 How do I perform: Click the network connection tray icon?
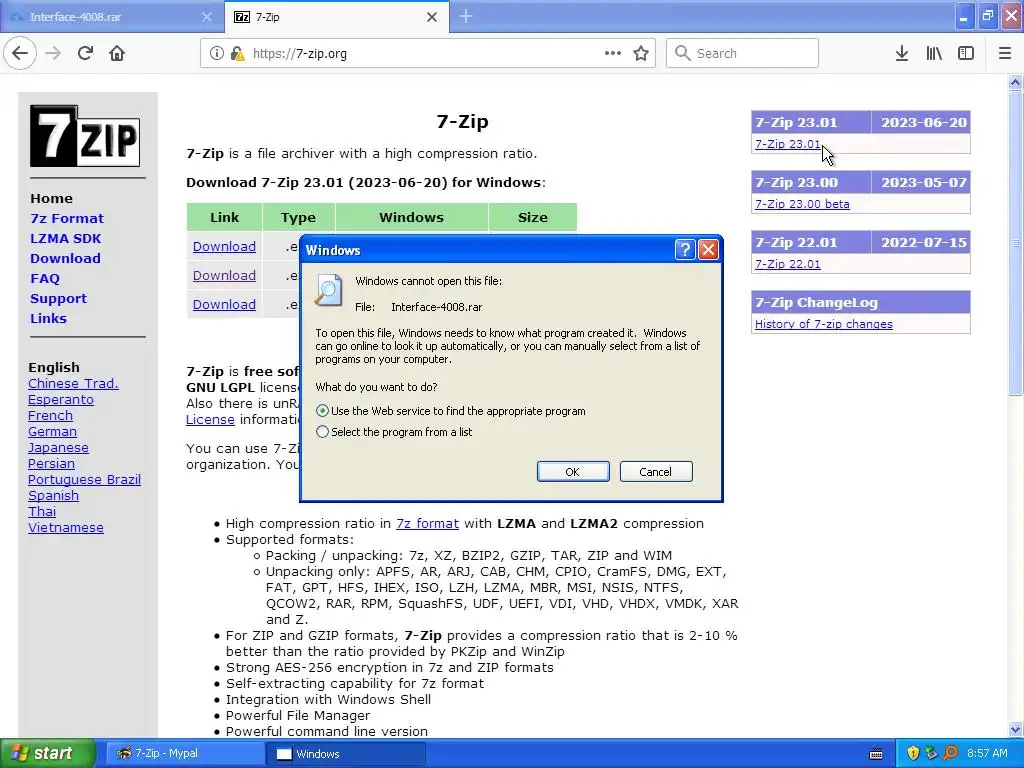(x=931, y=753)
